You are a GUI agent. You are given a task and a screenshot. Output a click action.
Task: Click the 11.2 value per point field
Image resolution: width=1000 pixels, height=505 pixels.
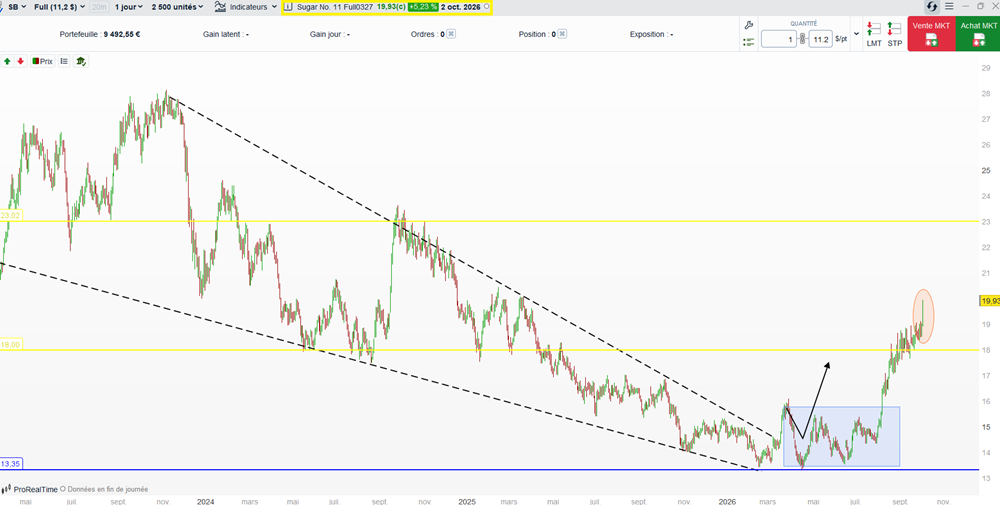(820, 40)
